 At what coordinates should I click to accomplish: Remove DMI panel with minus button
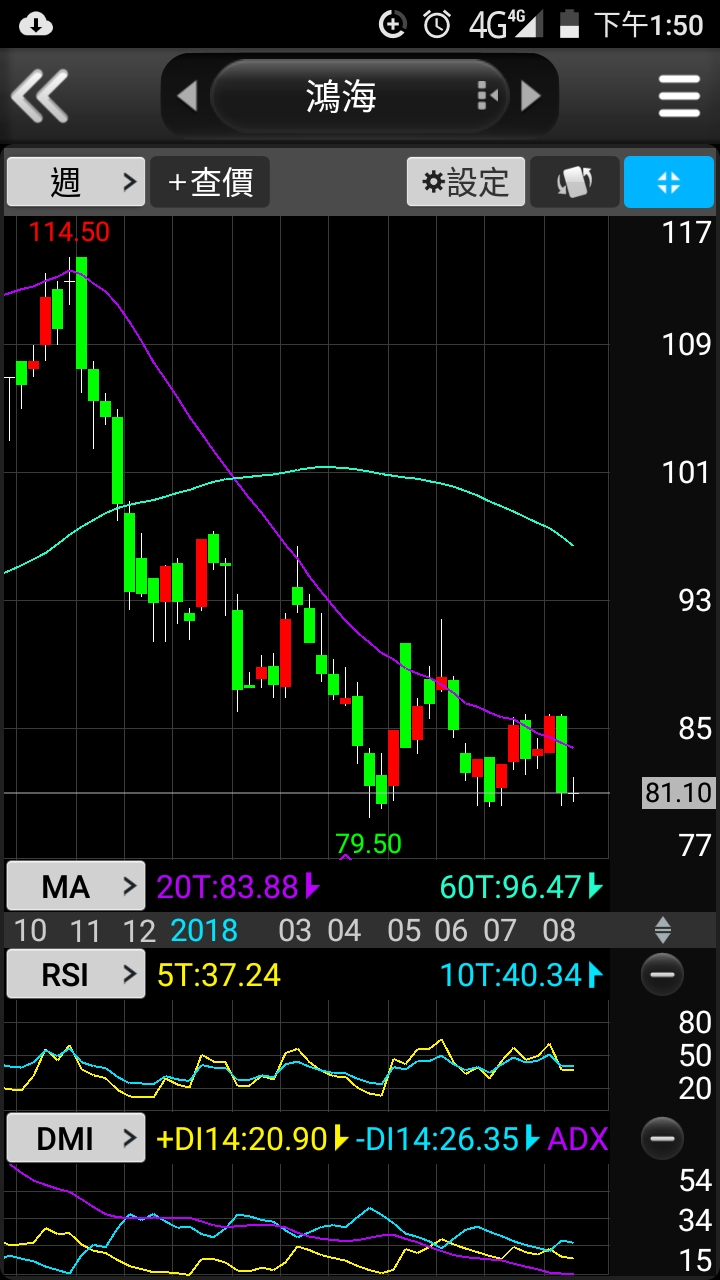coord(662,1138)
